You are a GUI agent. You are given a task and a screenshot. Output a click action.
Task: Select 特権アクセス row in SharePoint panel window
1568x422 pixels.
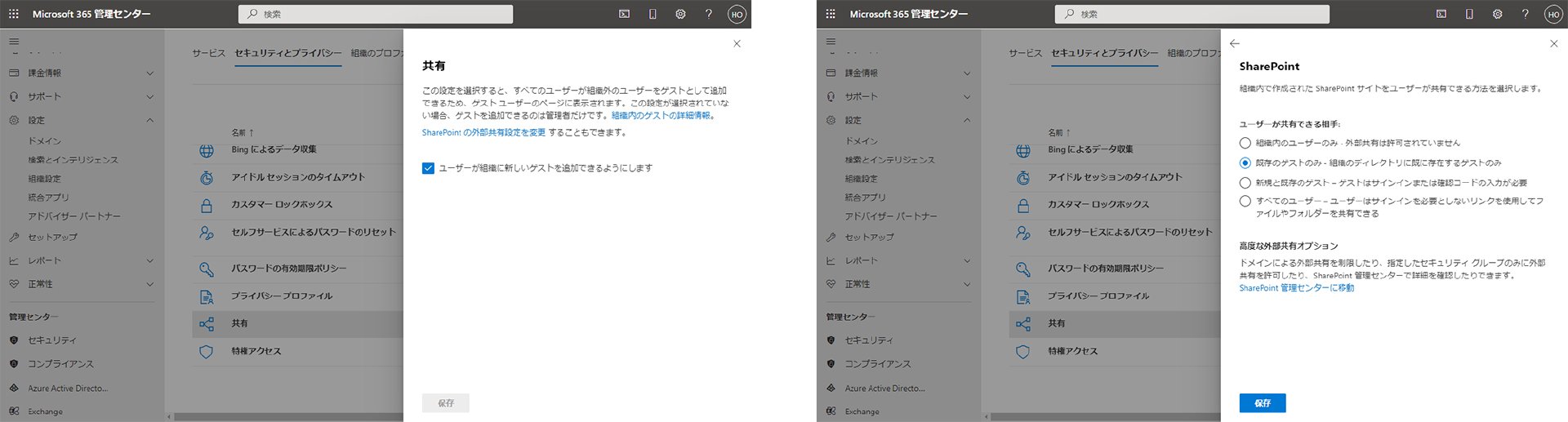pyautogui.click(x=1115, y=352)
